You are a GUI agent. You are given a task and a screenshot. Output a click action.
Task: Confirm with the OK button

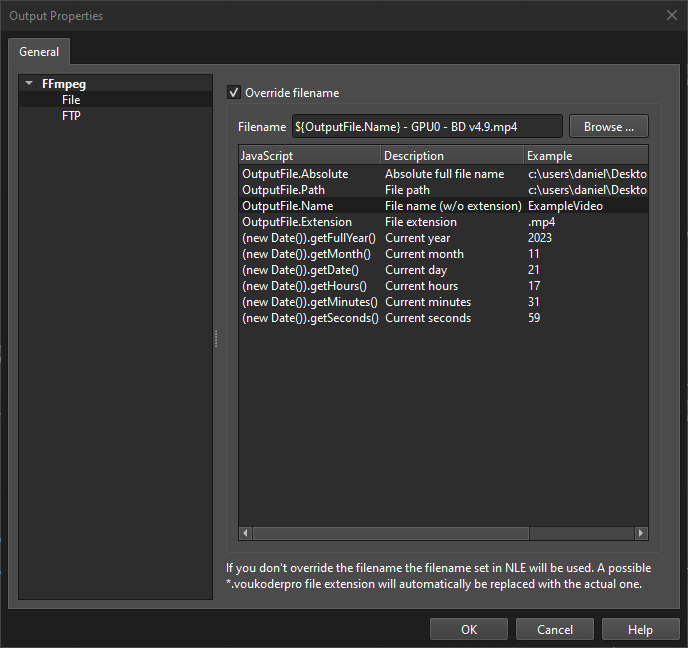click(x=469, y=630)
